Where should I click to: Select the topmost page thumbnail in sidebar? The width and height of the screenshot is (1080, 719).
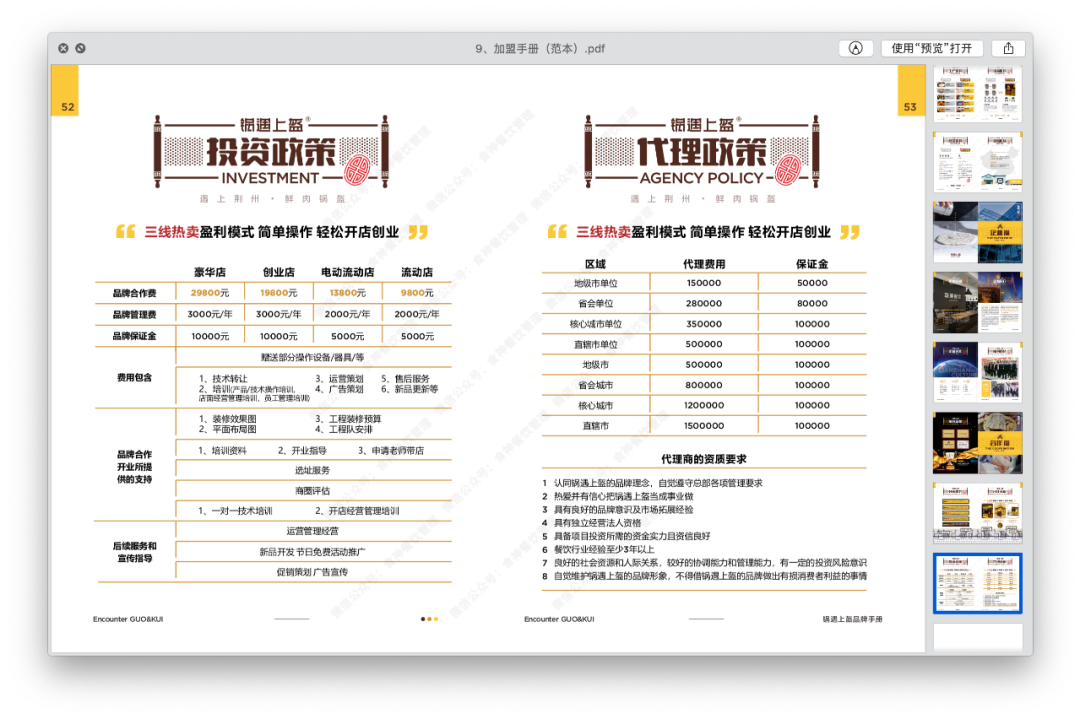pos(977,93)
